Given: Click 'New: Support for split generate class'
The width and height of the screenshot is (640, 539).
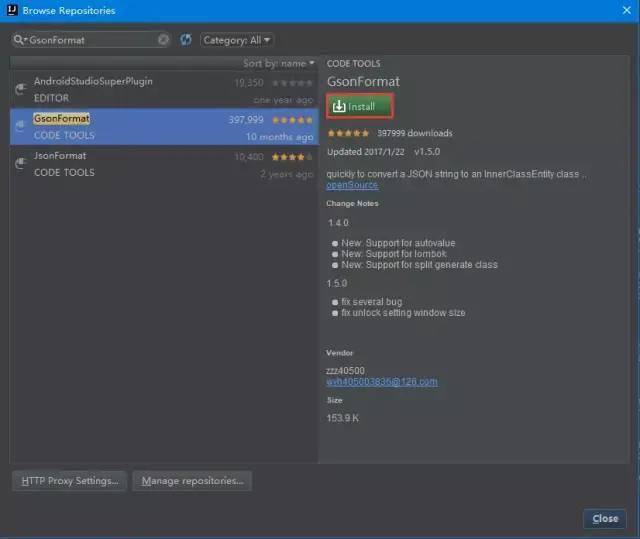Looking at the screenshot, I should (420, 265).
